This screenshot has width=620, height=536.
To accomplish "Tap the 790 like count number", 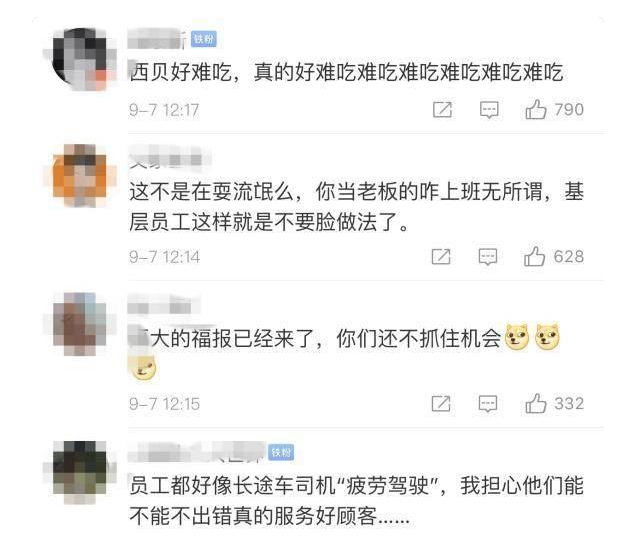I will pyautogui.click(x=569, y=109).
